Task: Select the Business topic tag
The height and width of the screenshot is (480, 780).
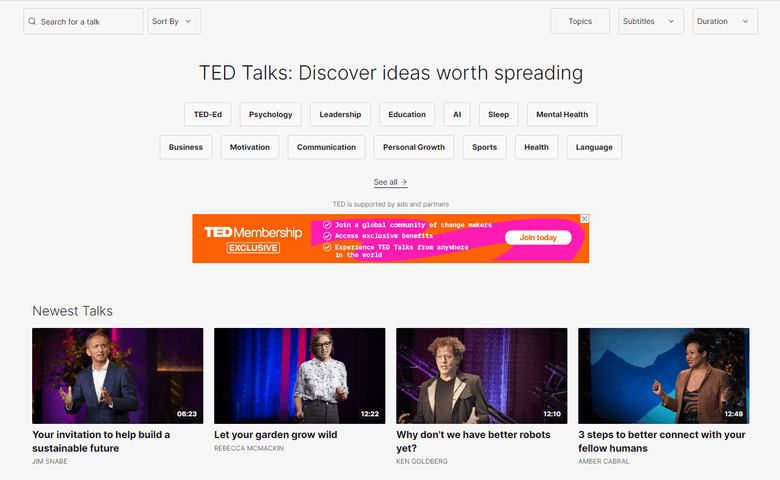Action: [x=186, y=147]
